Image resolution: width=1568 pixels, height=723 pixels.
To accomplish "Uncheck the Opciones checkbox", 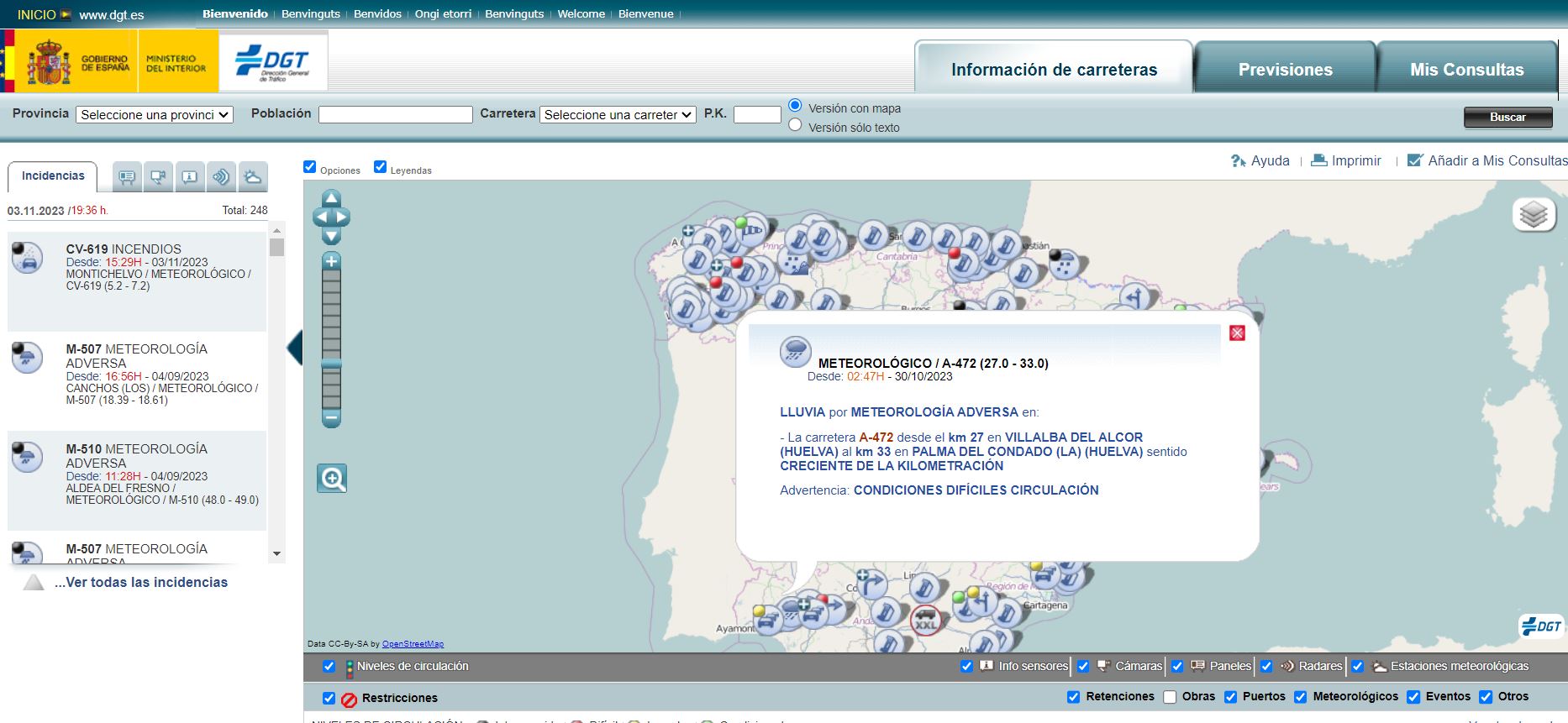I will 310,167.
